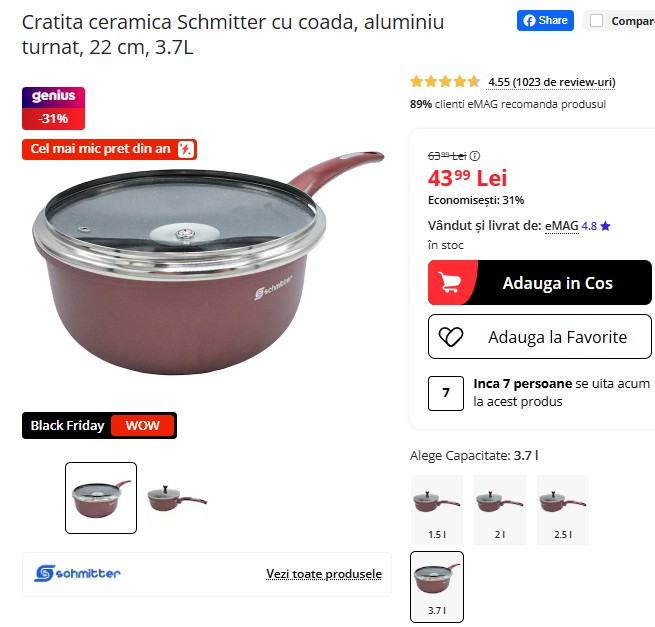Choose the 2.5 l capacity variant
The height and width of the screenshot is (627, 655).
tap(563, 510)
